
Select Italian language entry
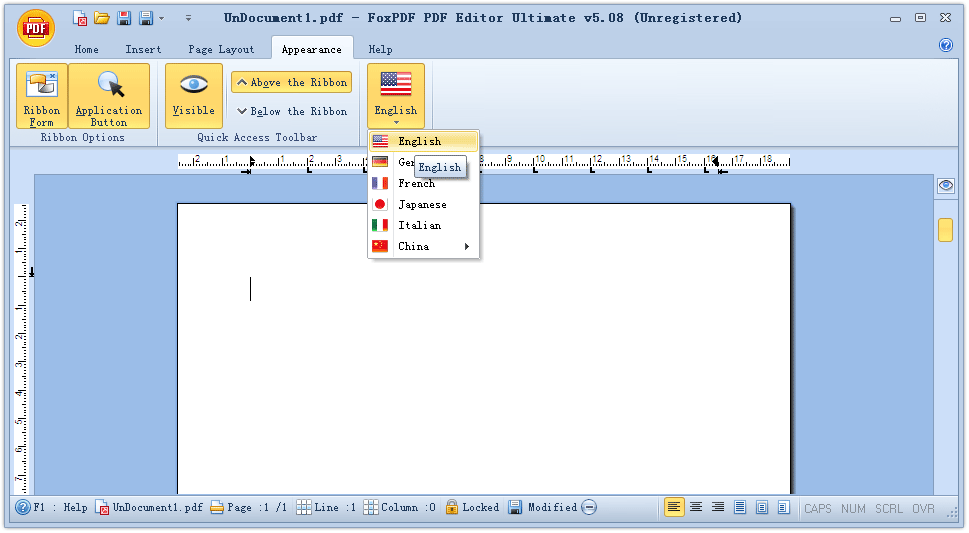[423, 226]
